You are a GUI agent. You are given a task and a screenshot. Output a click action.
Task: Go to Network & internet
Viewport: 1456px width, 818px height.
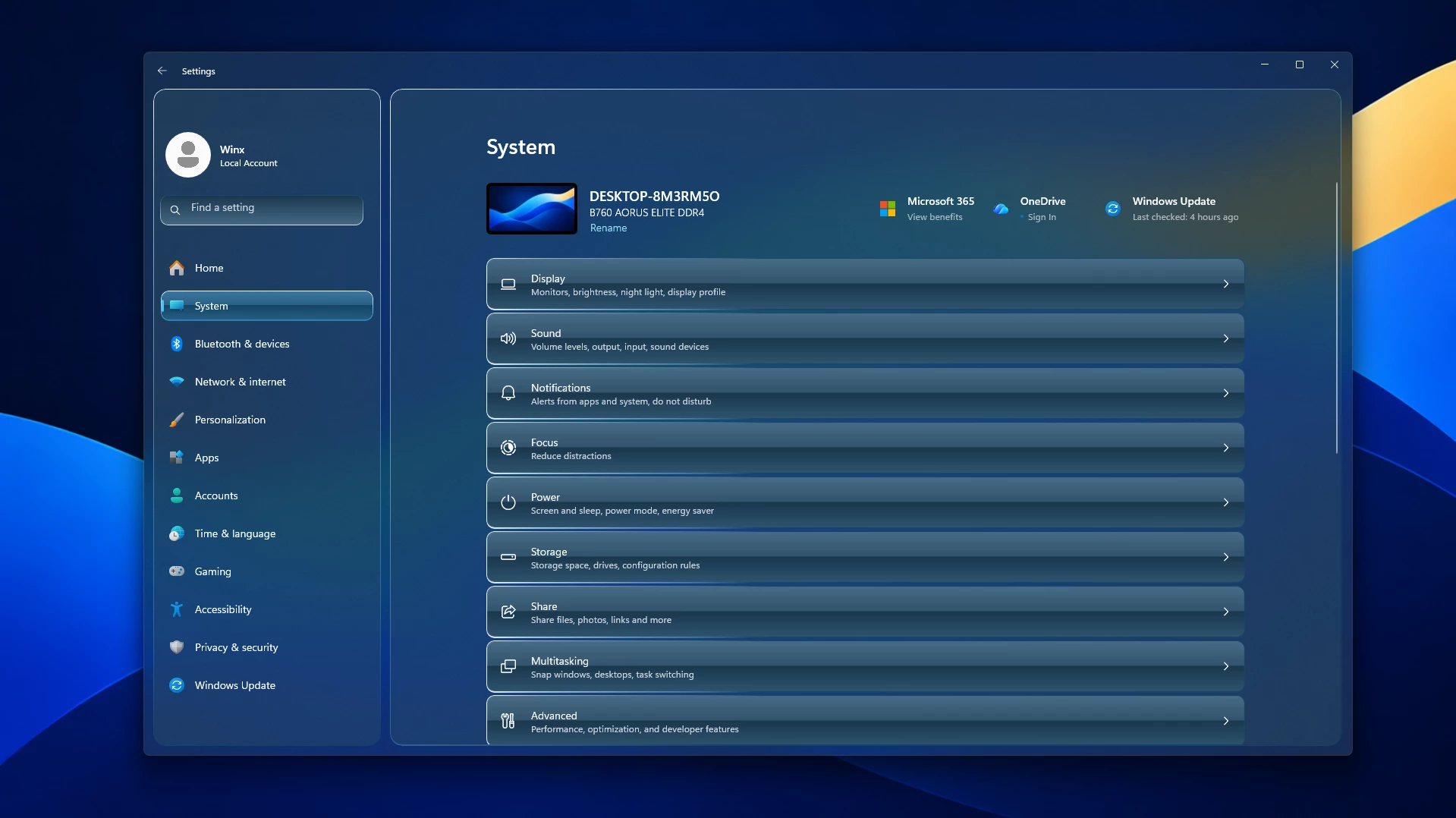pos(267,382)
